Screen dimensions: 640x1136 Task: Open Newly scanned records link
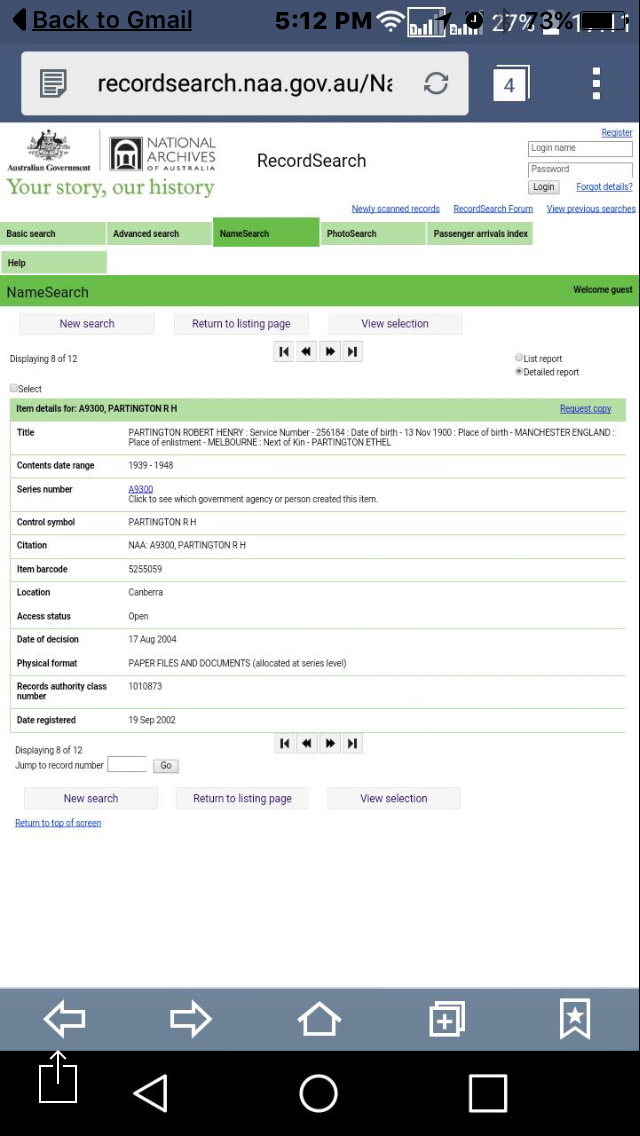[396, 209]
